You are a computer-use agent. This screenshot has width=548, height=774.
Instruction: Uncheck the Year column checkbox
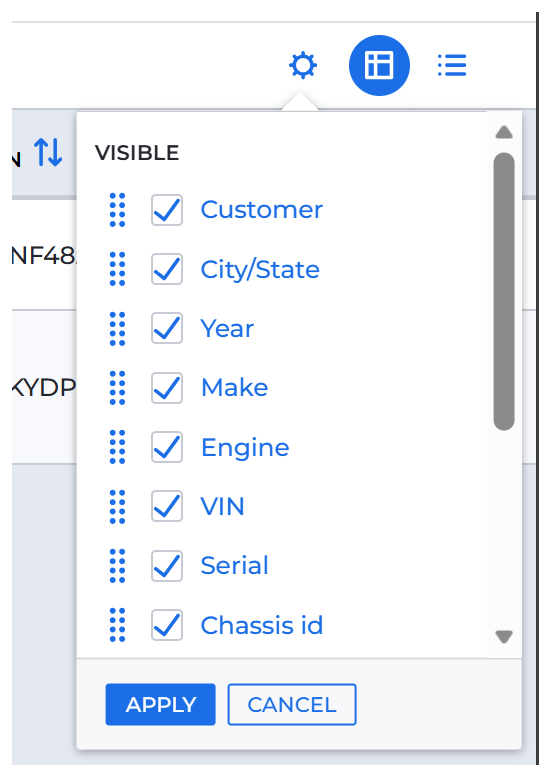(167, 328)
